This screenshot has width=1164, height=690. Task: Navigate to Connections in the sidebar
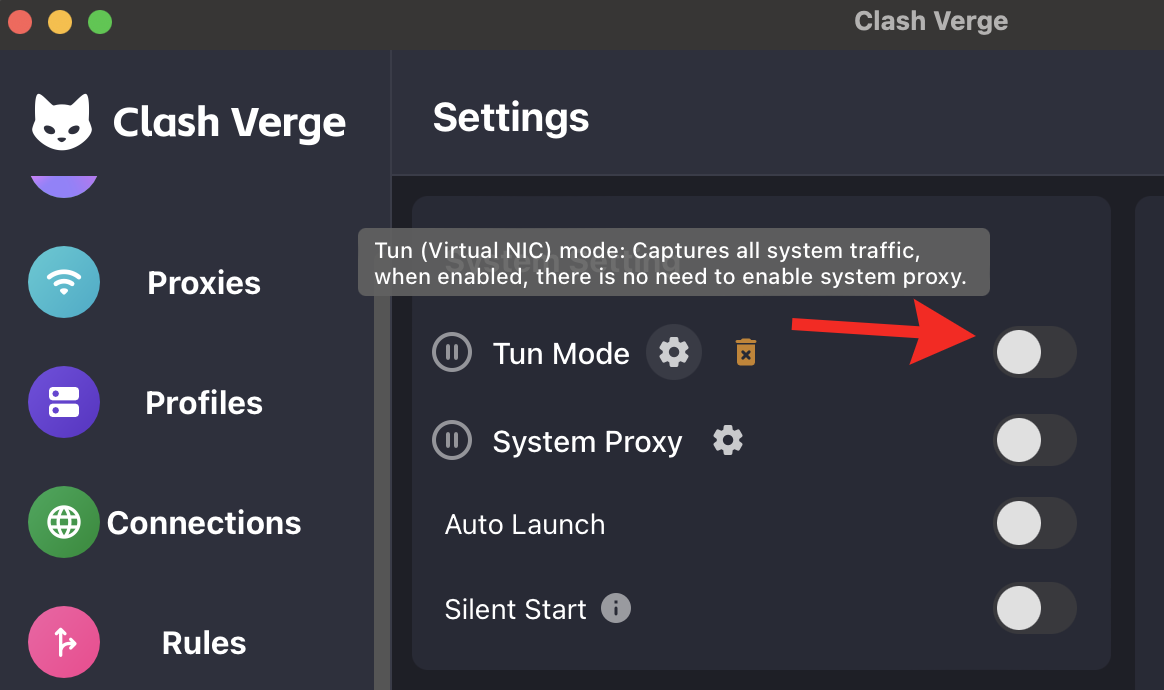coord(203,523)
